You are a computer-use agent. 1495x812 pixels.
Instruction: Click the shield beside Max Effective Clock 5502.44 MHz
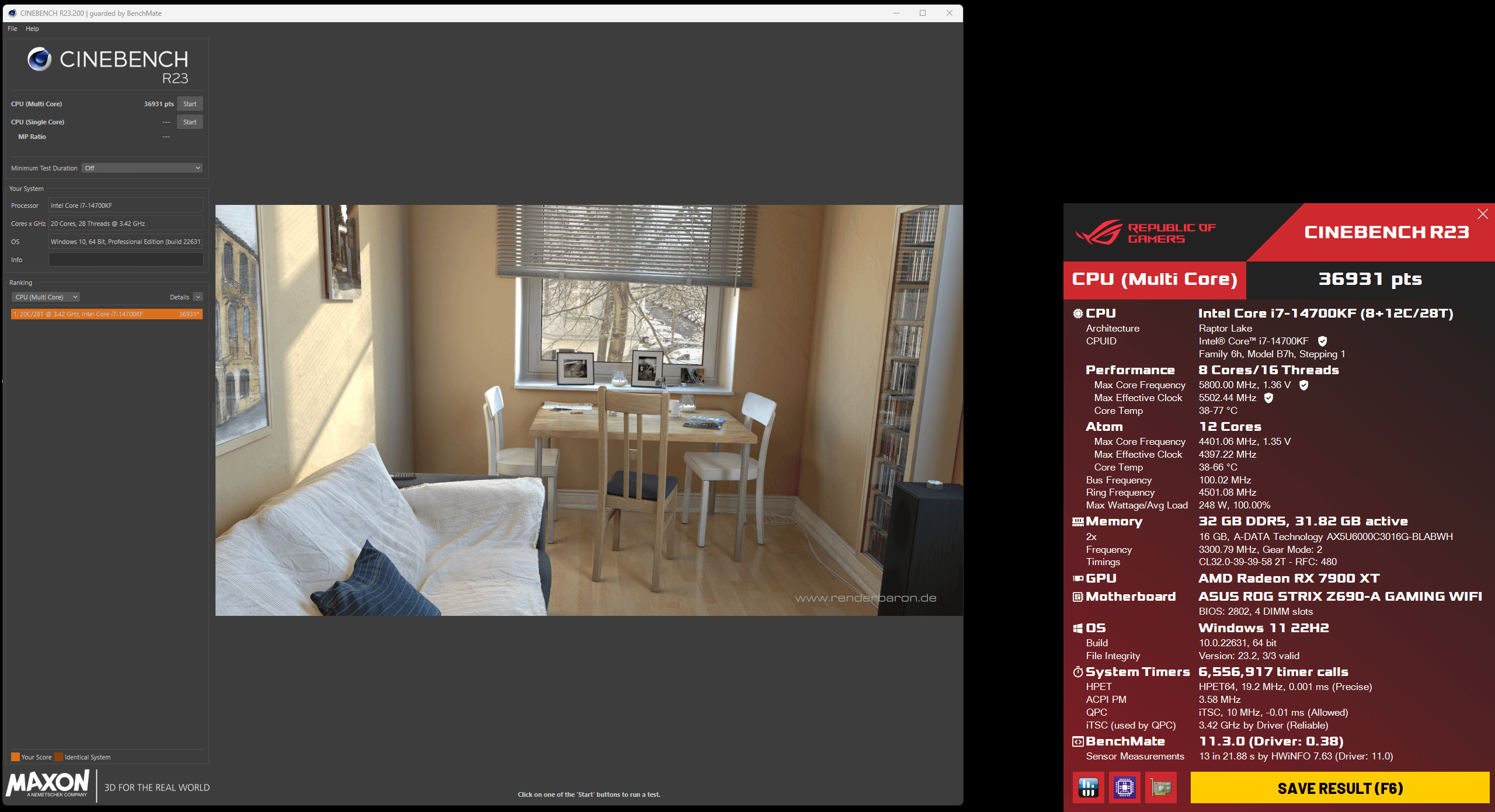tap(1268, 398)
